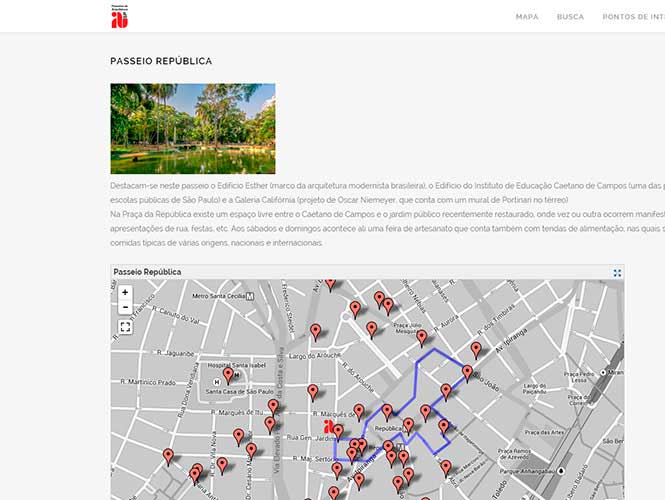
Task: Click the Largo do Paiçandu map label
Action: click(x=534, y=388)
